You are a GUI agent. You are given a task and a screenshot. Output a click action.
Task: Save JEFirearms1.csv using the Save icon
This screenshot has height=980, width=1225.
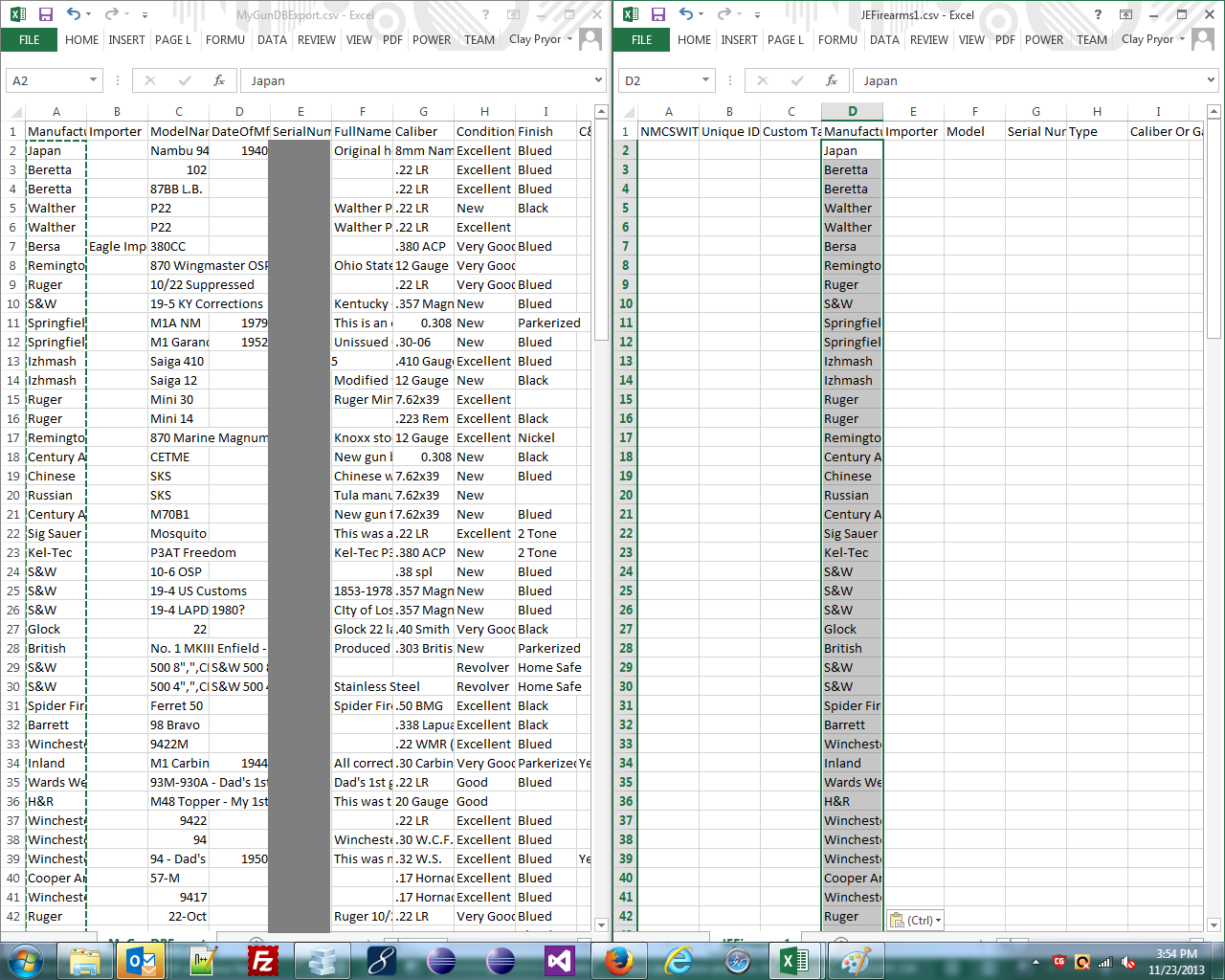tap(659, 14)
